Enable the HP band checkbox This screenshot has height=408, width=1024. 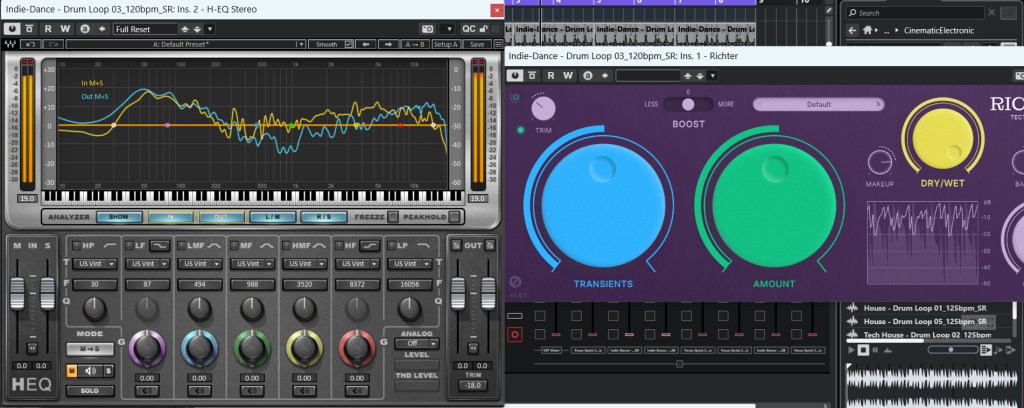[76, 246]
